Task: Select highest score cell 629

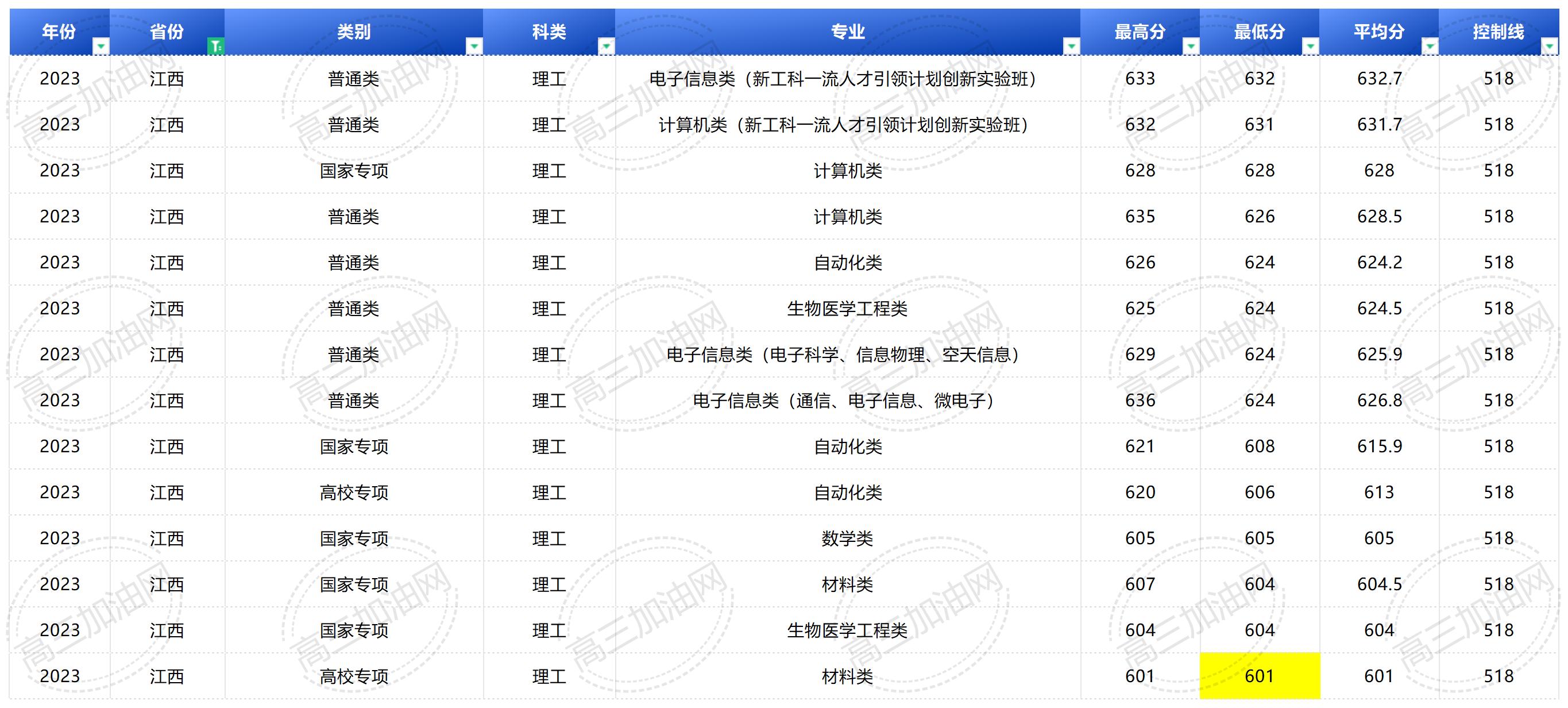Action: click(1140, 355)
